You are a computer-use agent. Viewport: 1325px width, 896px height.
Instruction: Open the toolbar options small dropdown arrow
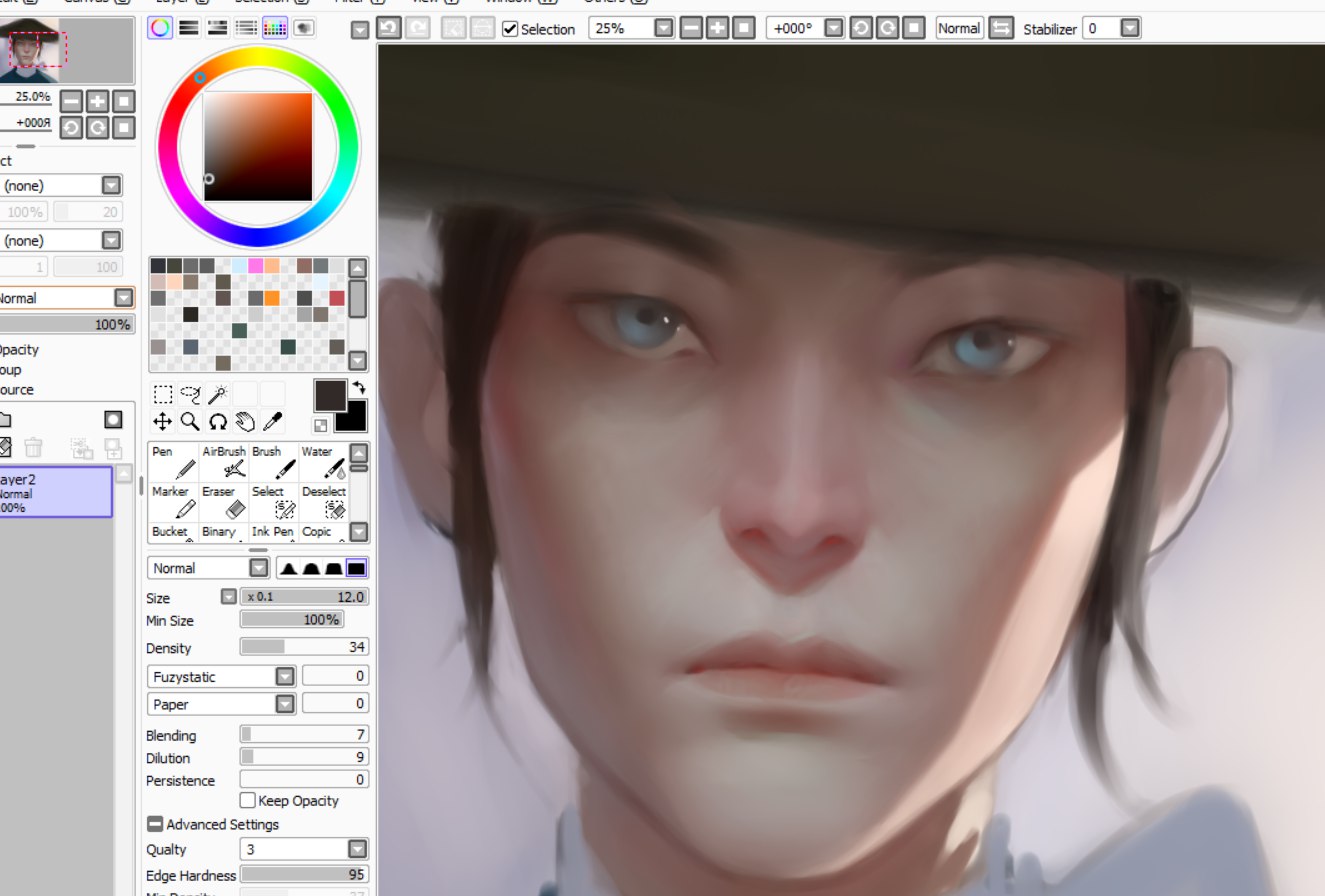click(360, 31)
